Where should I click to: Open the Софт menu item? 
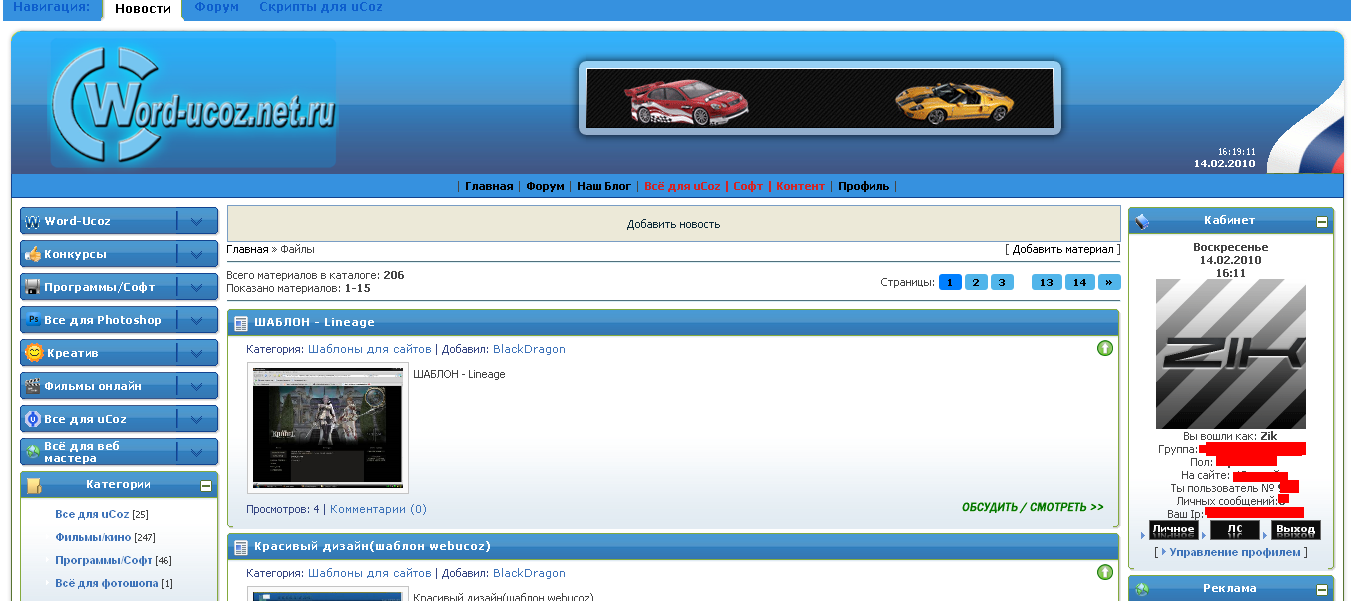pos(748,186)
